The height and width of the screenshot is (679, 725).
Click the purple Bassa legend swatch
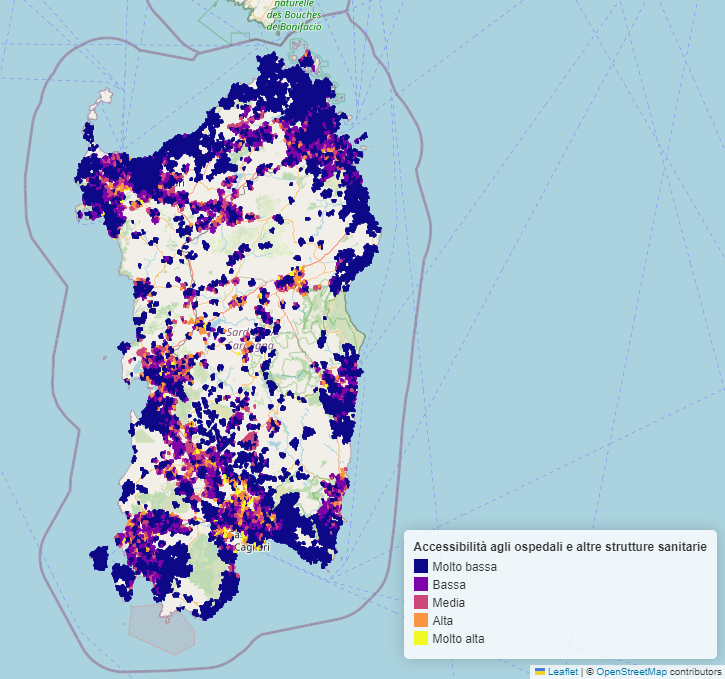pos(420,585)
